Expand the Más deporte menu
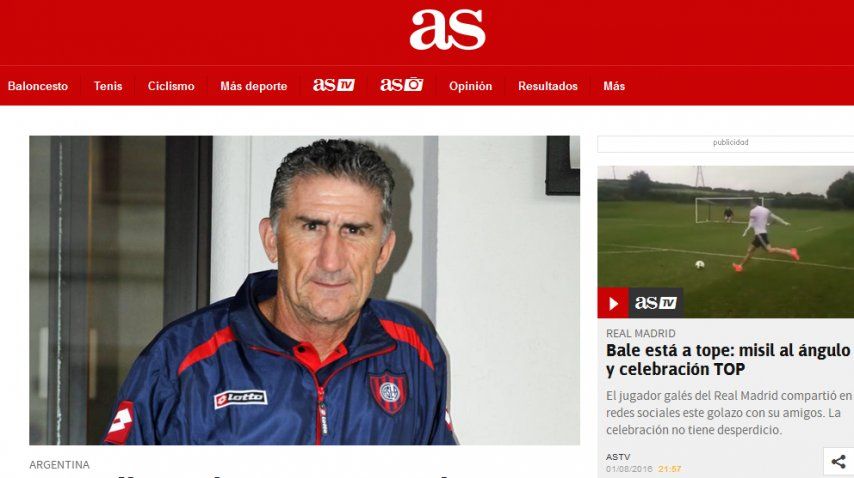Screen dimensions: 854x478 tap(253, 86)
